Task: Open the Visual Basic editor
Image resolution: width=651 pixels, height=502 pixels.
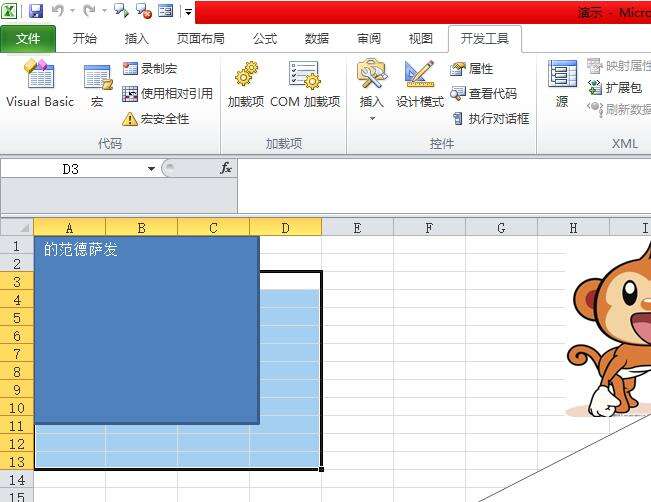Action: tap(40, 84)
